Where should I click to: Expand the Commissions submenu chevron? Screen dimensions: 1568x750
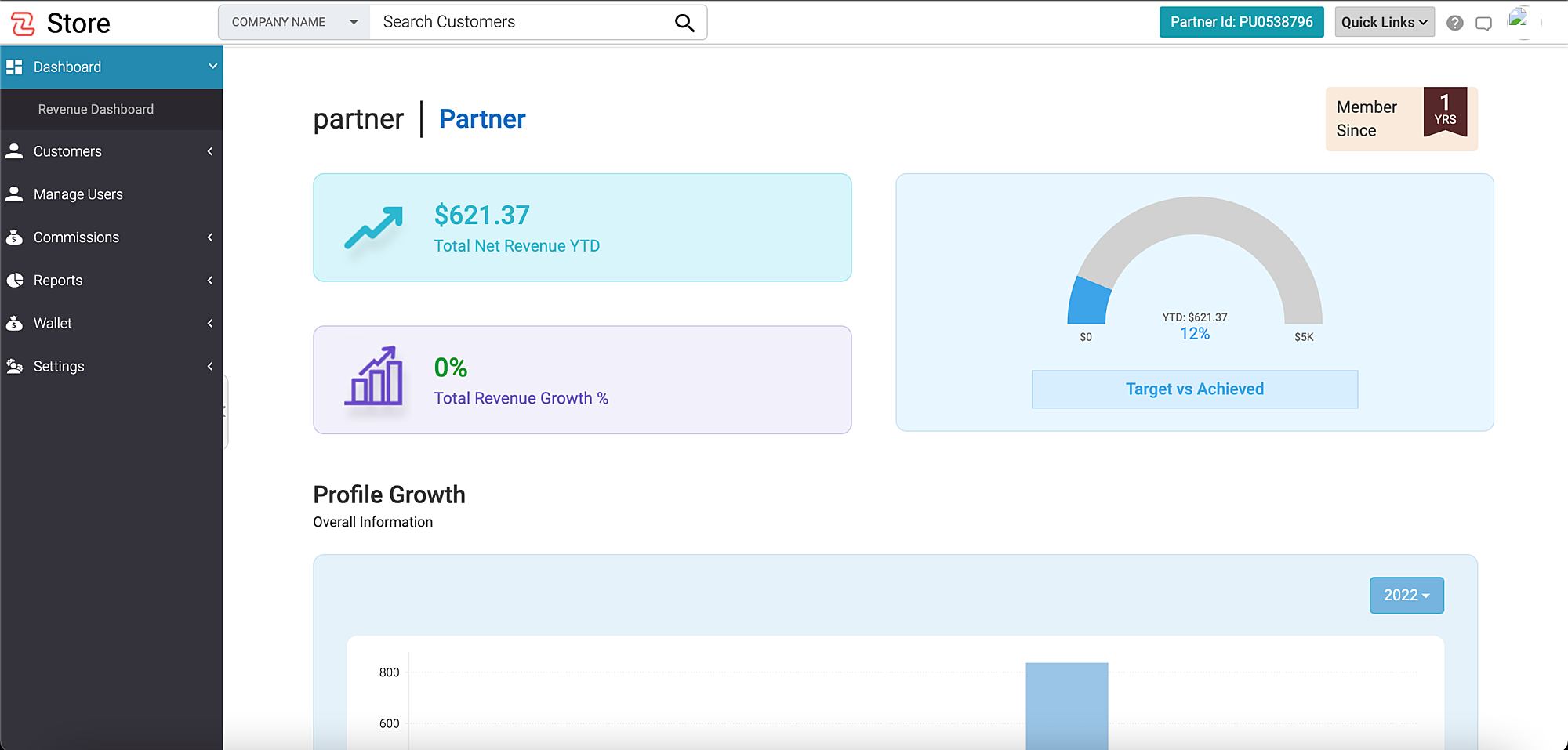tap(210, 237)
